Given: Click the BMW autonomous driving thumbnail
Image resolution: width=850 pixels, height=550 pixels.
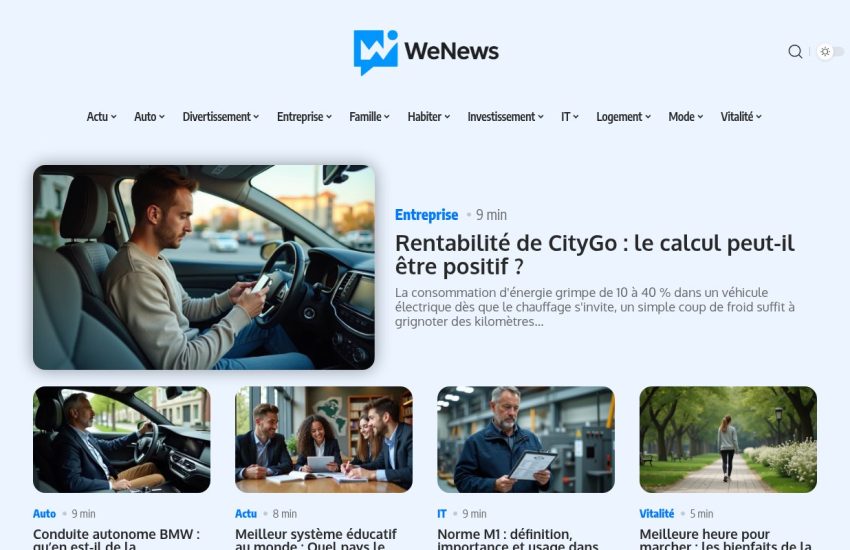Looking at the screenshot, I should 121,439.
